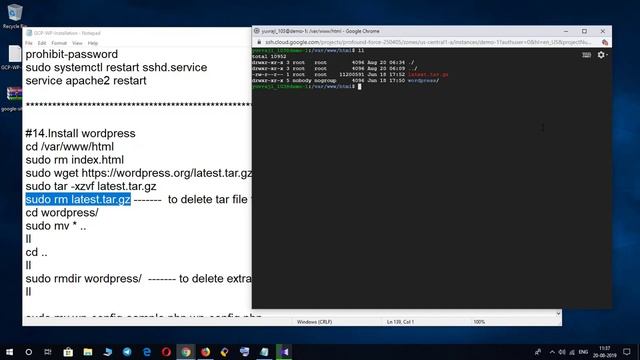Switch to Notepad on the taskbar

coord(264,352)
